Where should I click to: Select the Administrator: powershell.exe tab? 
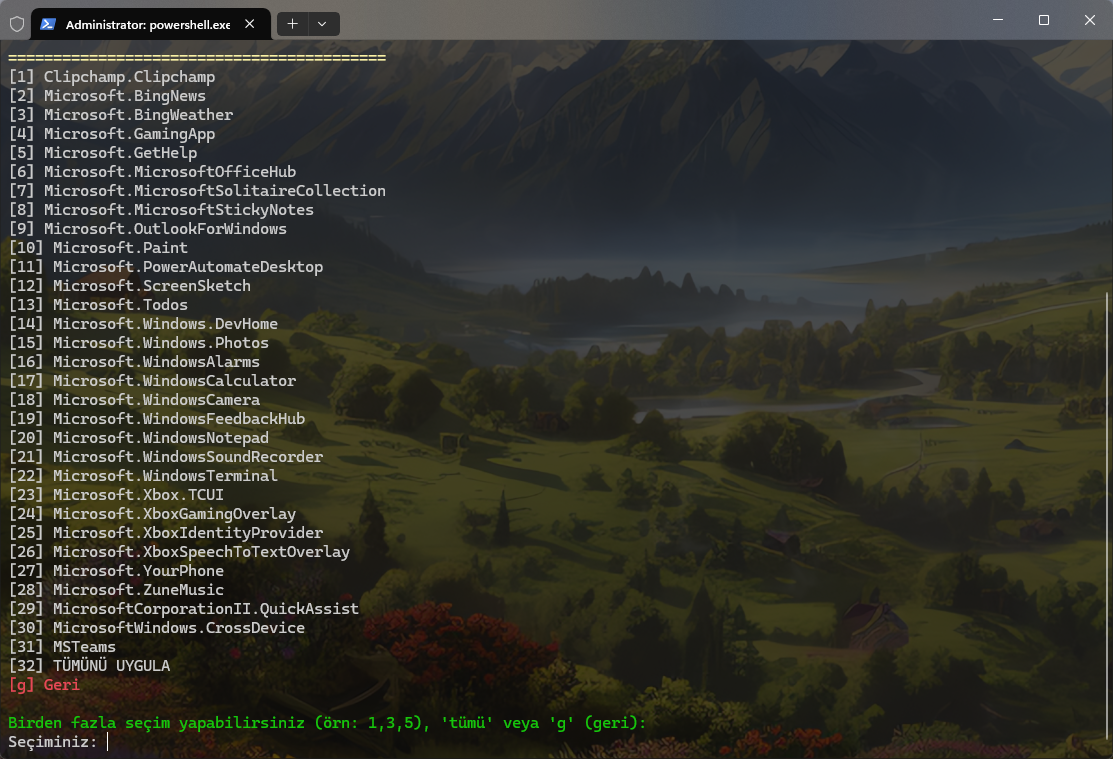coord(150,24)
